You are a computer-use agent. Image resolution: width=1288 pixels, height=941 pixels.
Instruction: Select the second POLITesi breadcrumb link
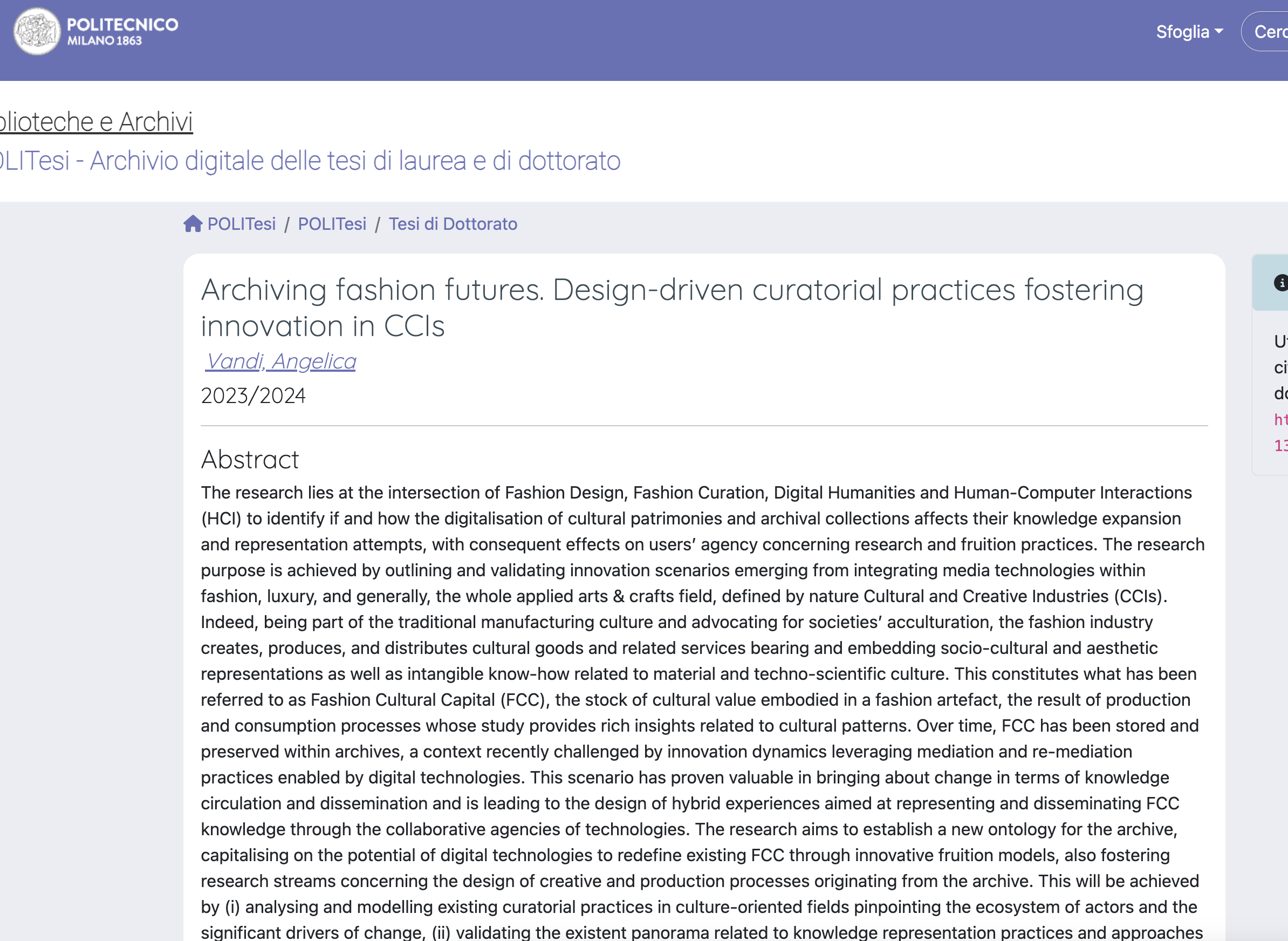pos(332,224)
